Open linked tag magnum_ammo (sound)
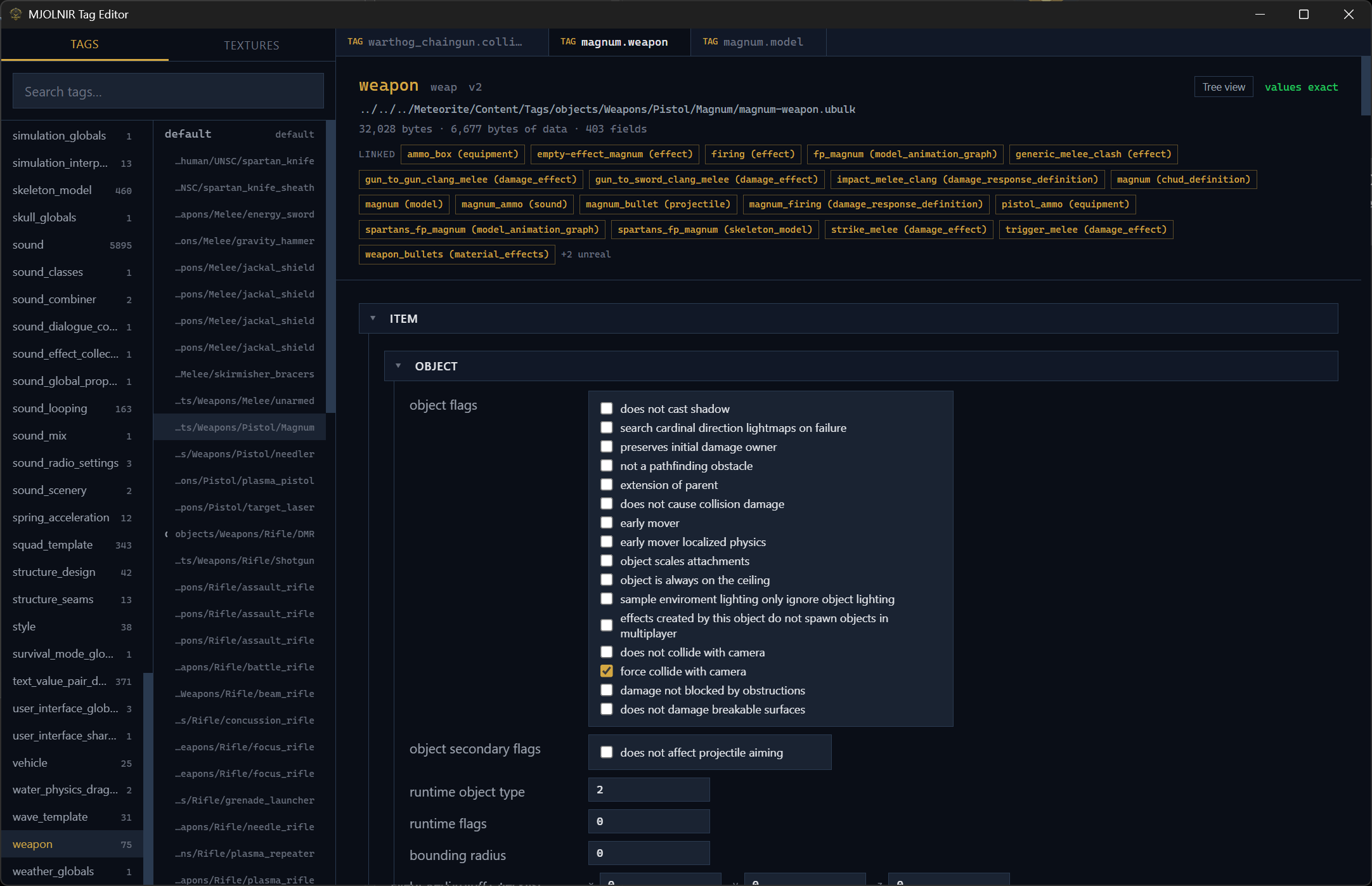 (515, 204)
